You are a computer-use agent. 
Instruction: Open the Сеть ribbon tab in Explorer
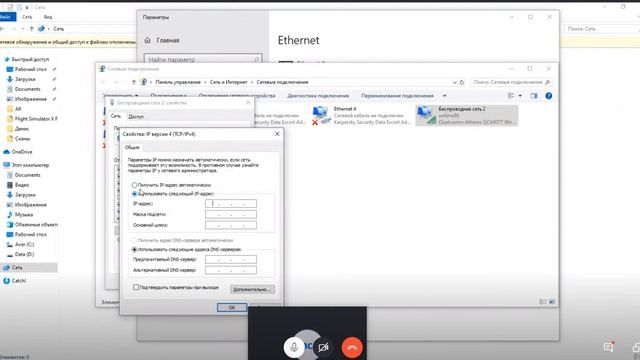tap(27, 17)
